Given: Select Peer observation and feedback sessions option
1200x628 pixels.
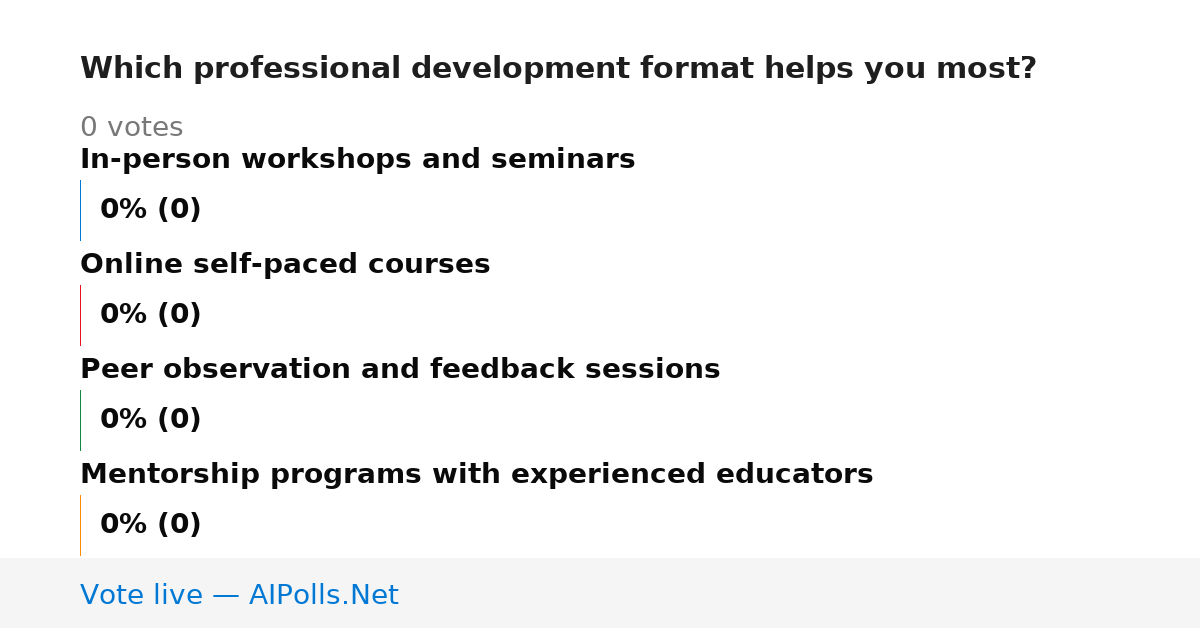Looking at the screenshot, I should [400, 370].
